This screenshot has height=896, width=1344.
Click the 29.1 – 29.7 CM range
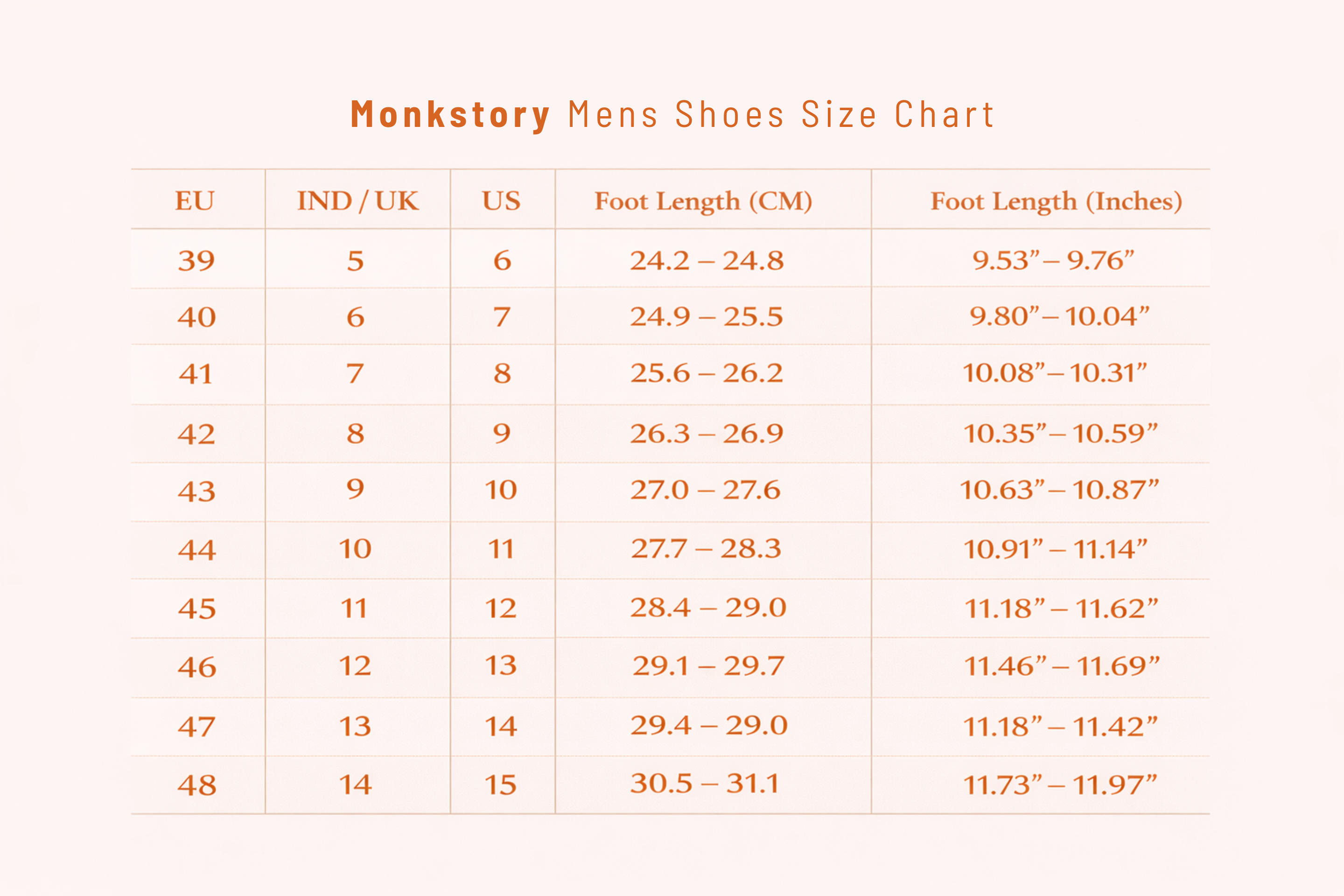(708, 666)
